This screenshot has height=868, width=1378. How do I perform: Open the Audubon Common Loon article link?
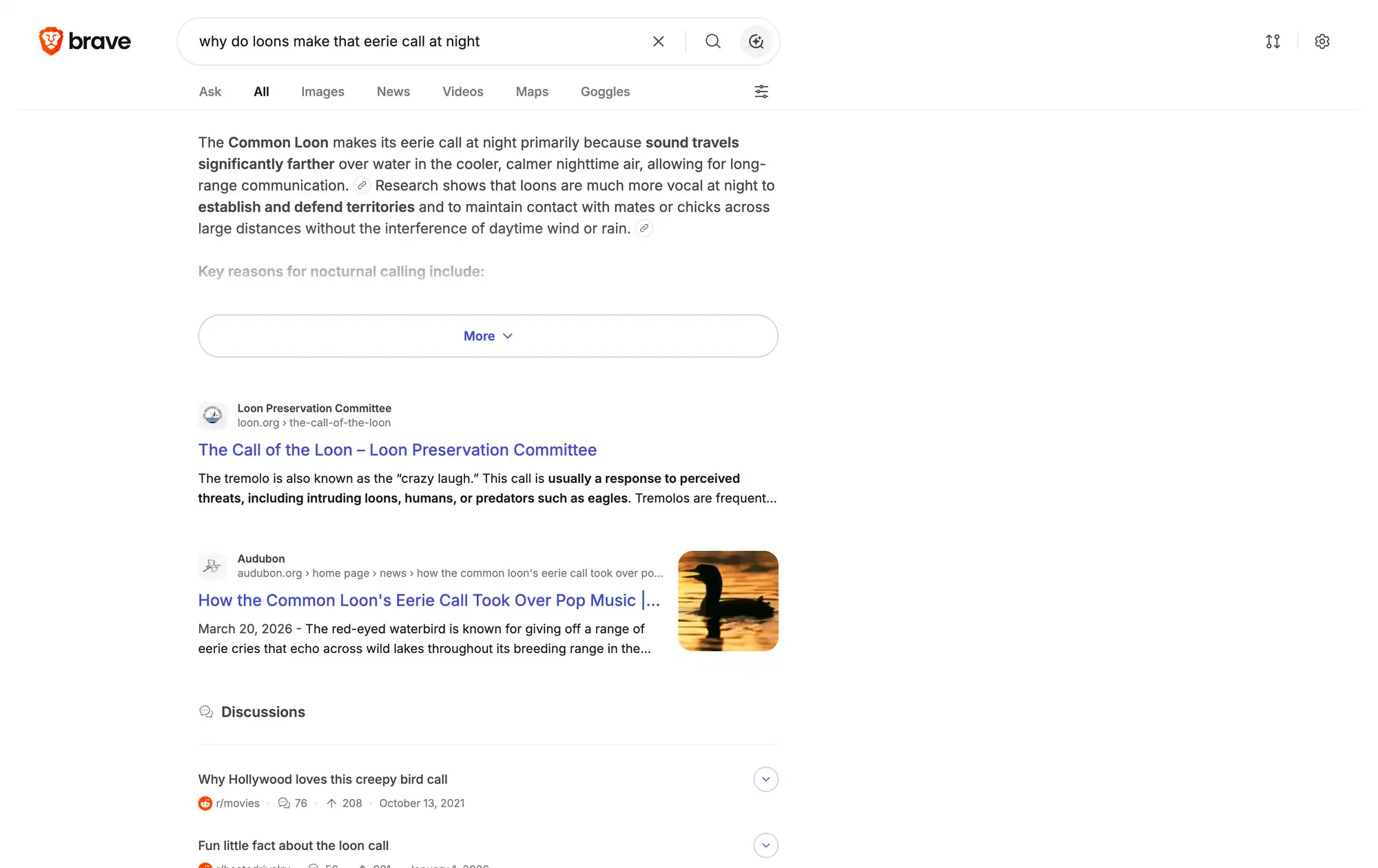(x=429, y=600)
